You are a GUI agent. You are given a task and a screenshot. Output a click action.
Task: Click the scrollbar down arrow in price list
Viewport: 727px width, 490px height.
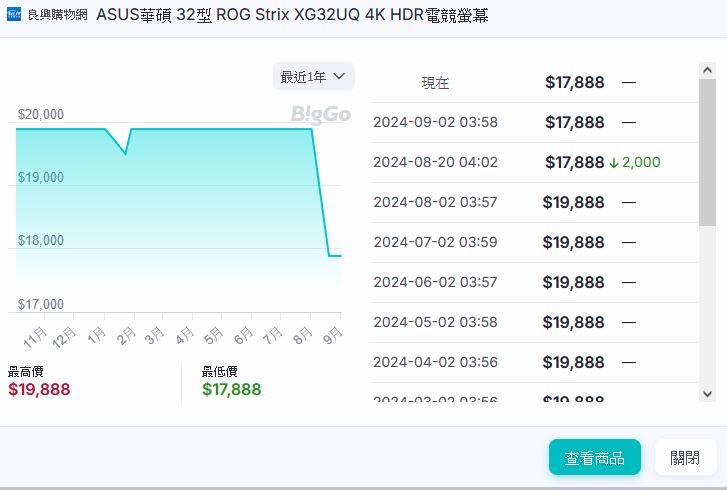click(x=707, y=394)
